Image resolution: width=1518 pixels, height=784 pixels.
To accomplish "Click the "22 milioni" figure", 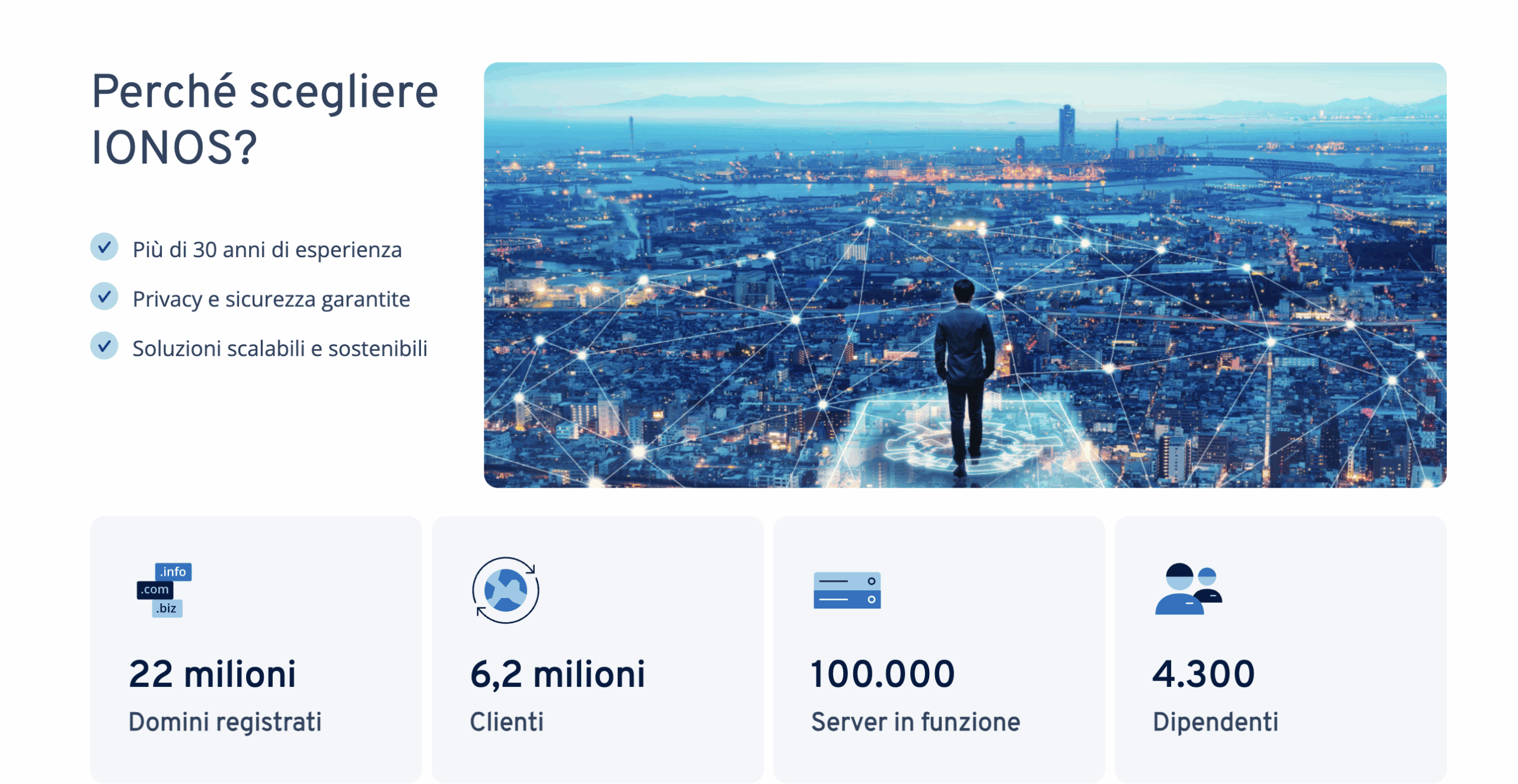I will (212, 674).
